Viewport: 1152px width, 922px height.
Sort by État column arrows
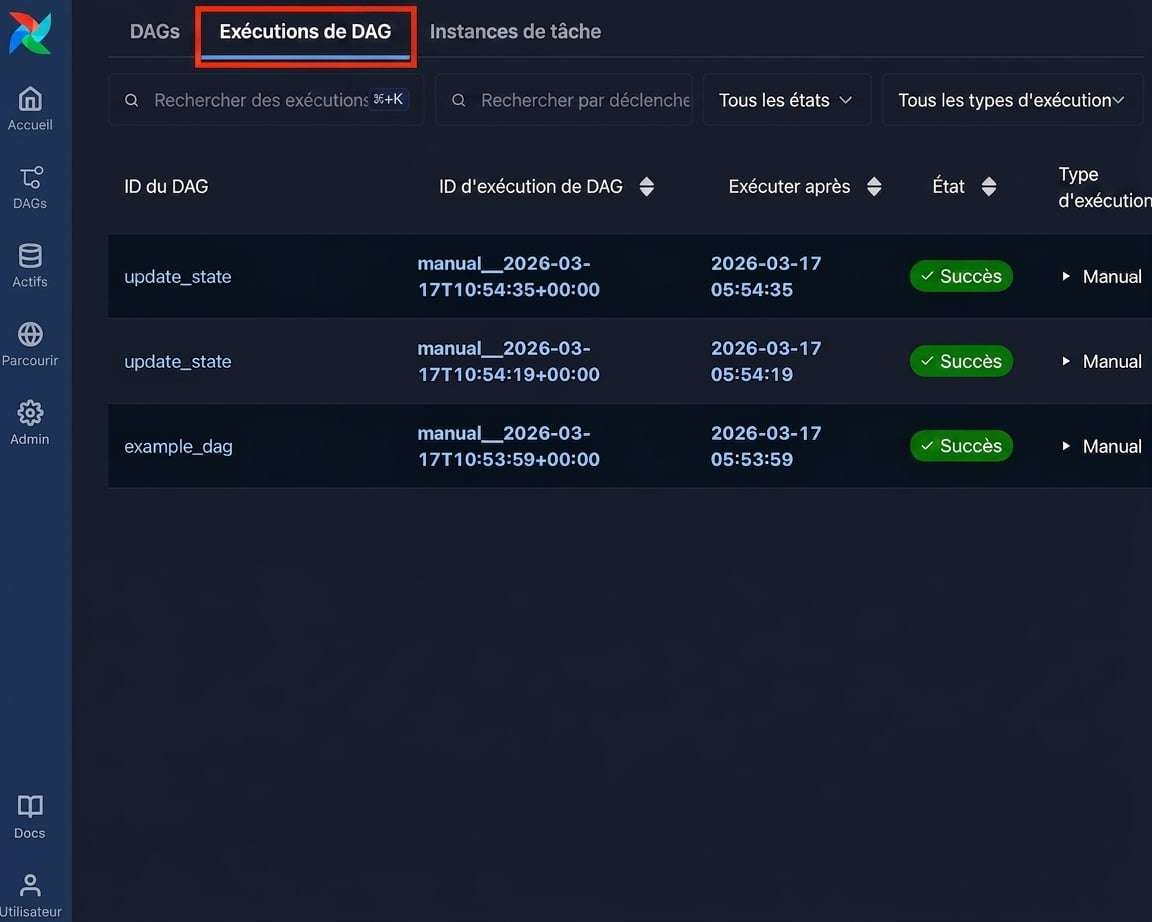pyautogui.click(x=989, y=187)
